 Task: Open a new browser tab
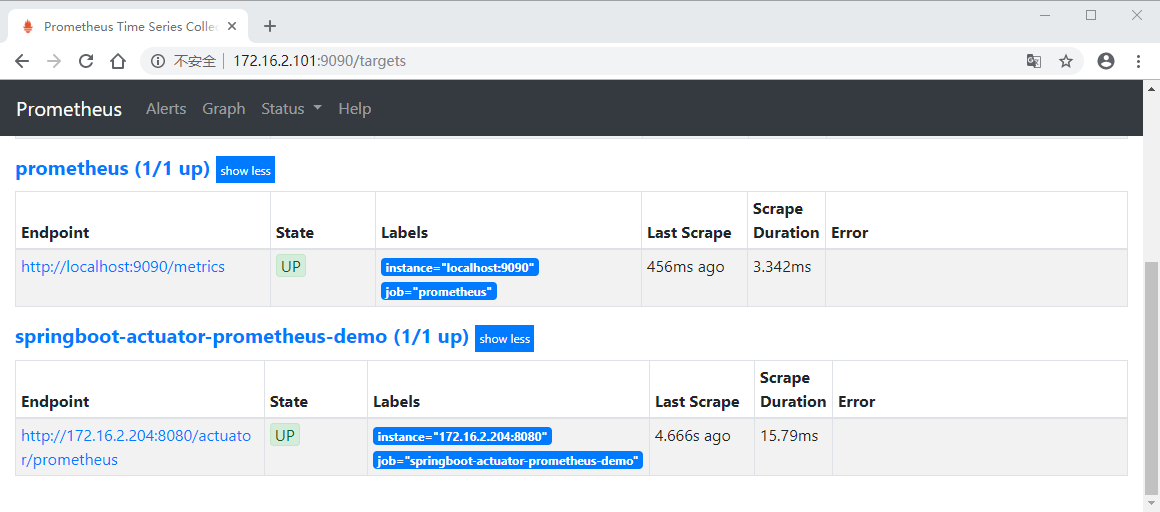269,26
